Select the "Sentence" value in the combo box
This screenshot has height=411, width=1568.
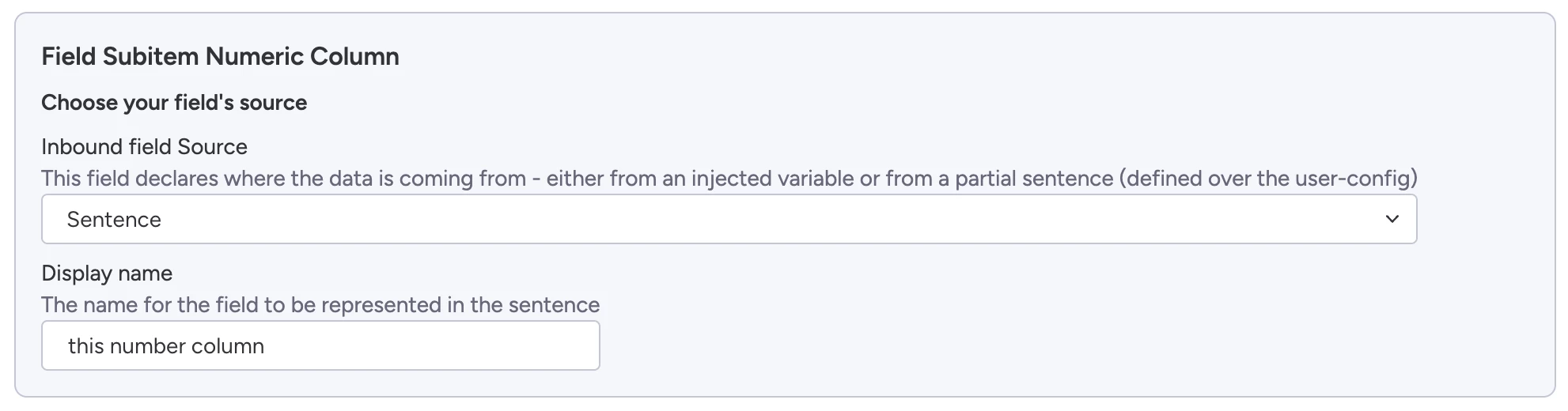[114, 220]
